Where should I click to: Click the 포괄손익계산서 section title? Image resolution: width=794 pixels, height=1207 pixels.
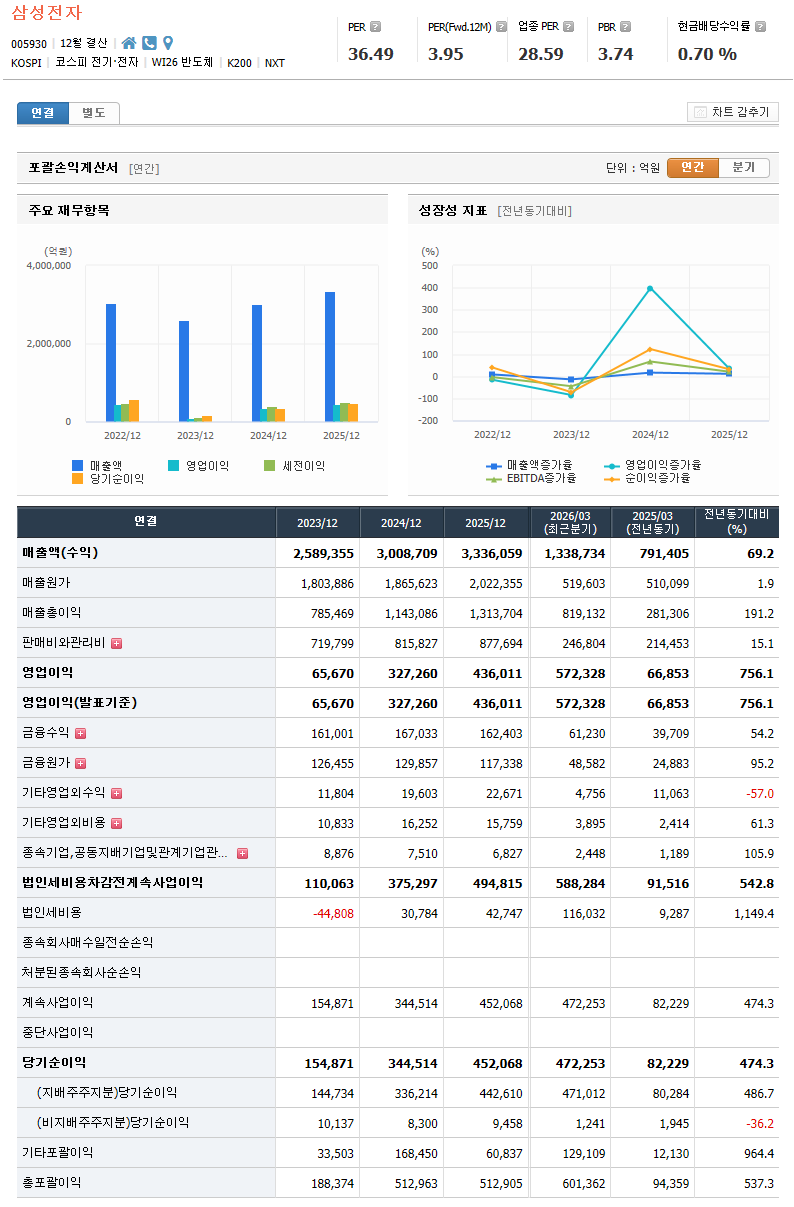coord(74,167)
